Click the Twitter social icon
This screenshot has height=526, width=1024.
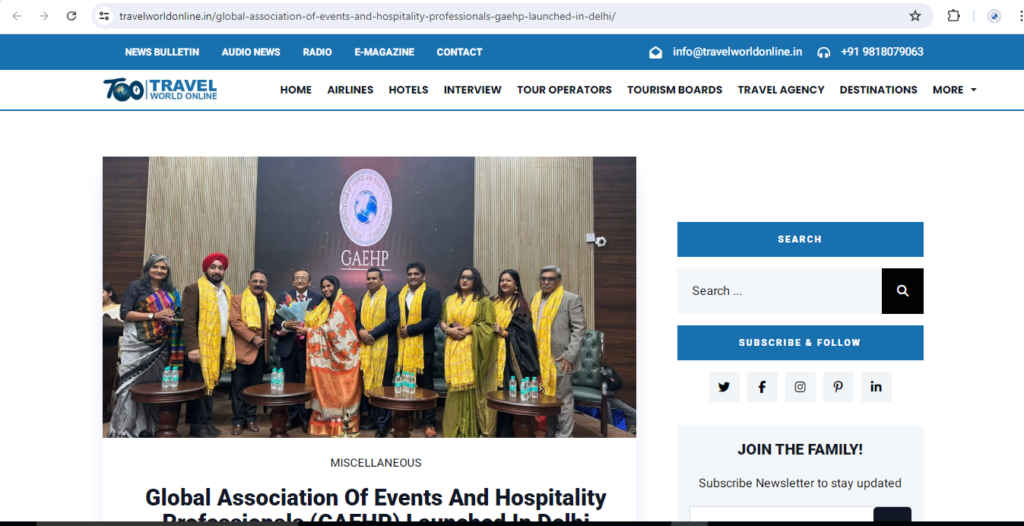click(724, 387)
